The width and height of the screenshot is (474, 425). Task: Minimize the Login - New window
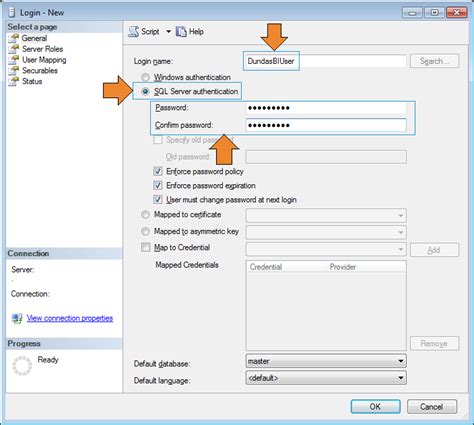point(413,13)
